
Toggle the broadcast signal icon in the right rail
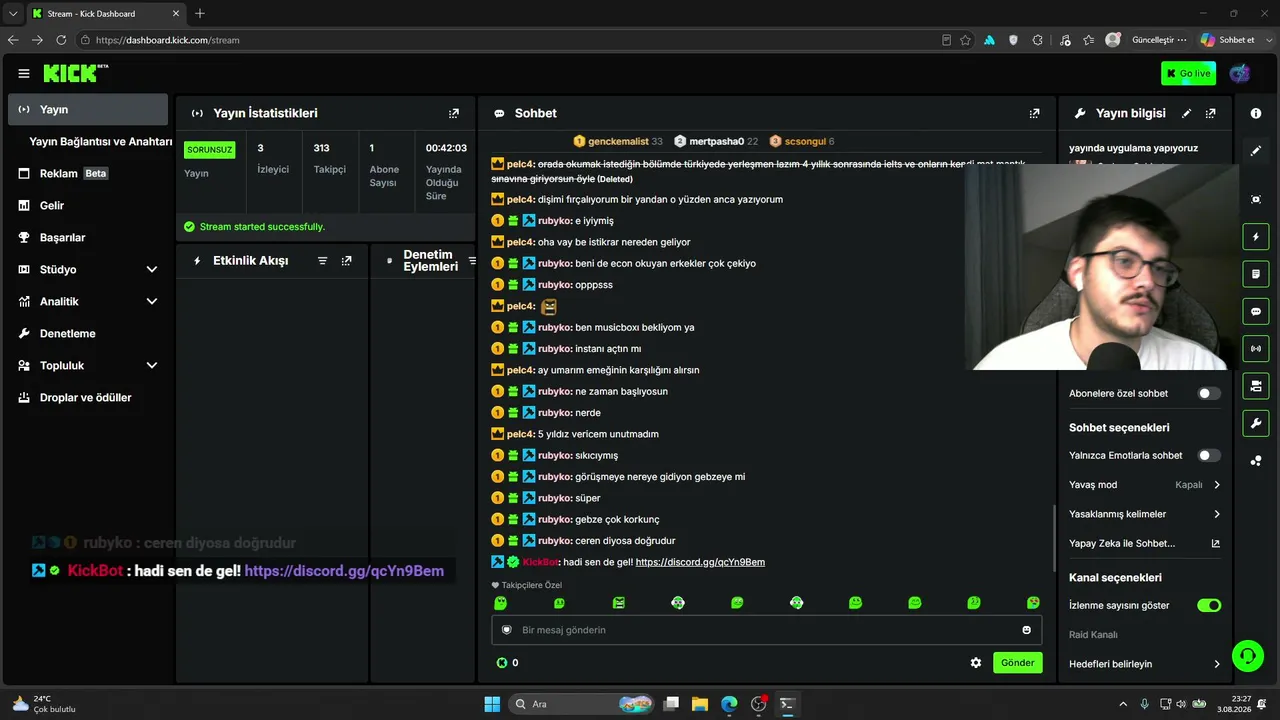pyautogui.click(x=1256, y=349)
